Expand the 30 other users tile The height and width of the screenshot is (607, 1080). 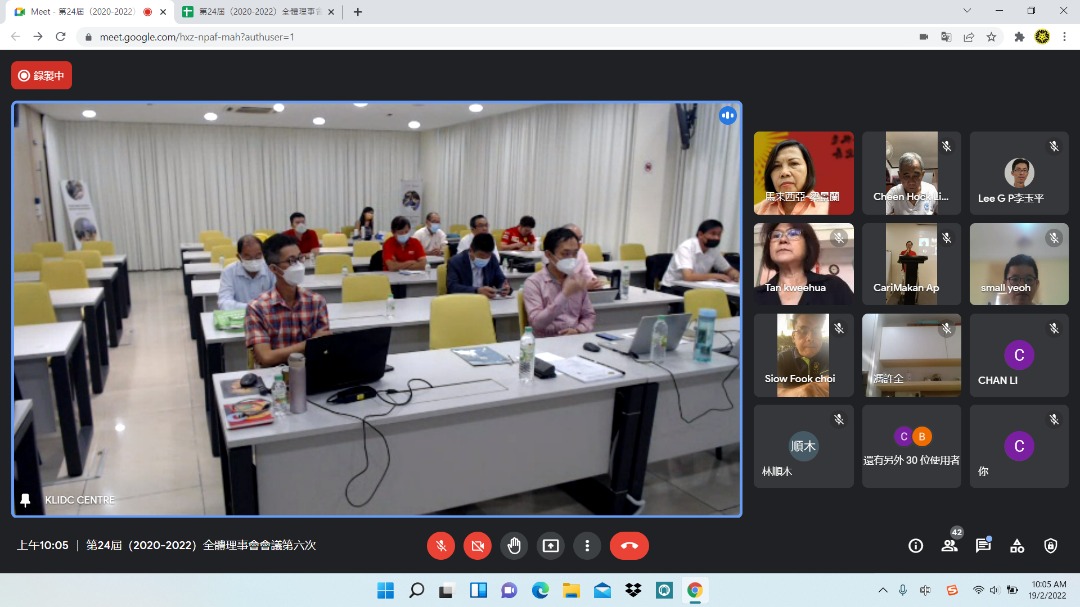(911, 446)
